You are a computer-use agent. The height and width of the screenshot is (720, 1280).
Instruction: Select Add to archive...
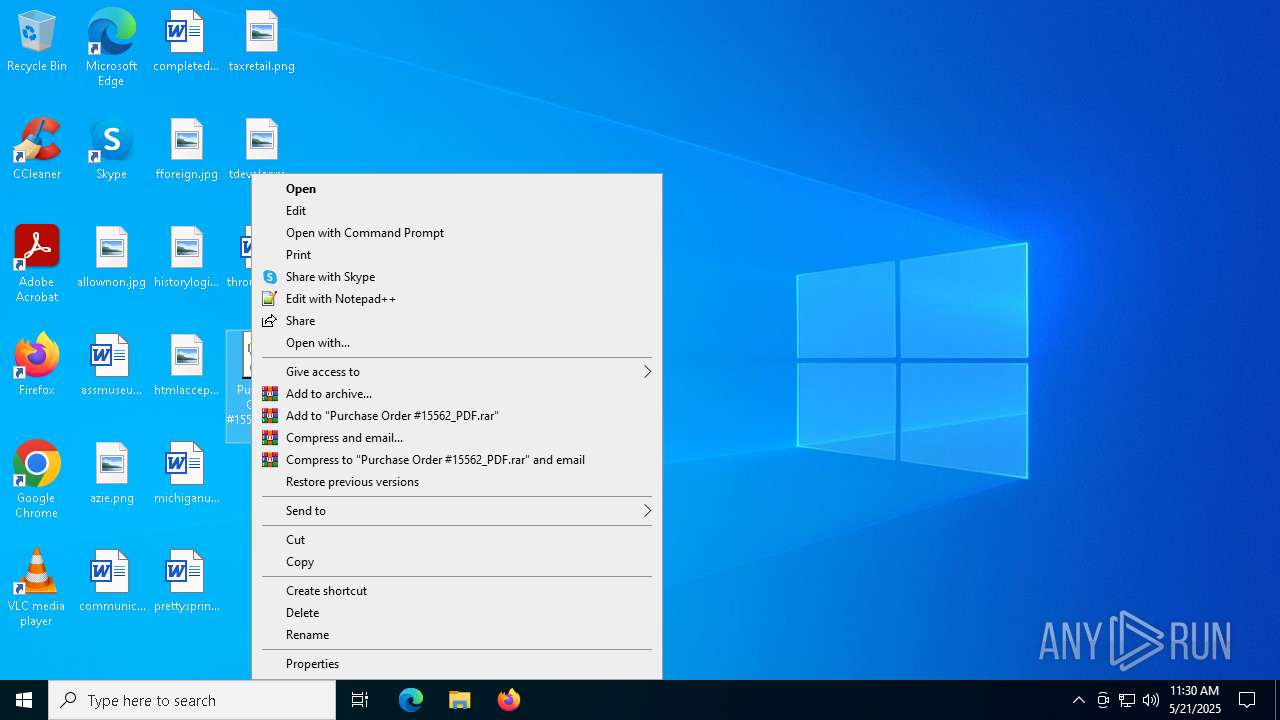point(457,394)
